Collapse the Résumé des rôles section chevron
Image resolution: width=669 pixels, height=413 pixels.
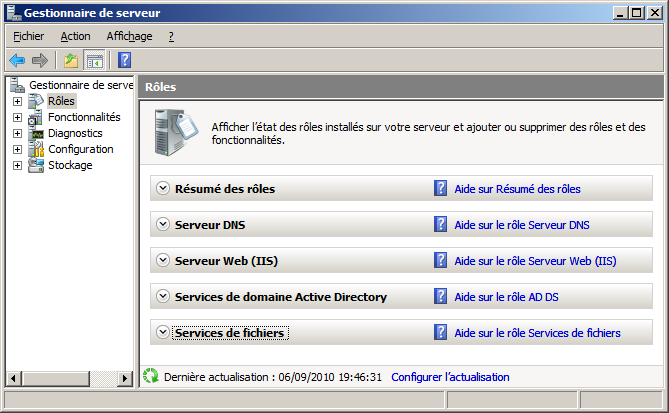point(163,188)
